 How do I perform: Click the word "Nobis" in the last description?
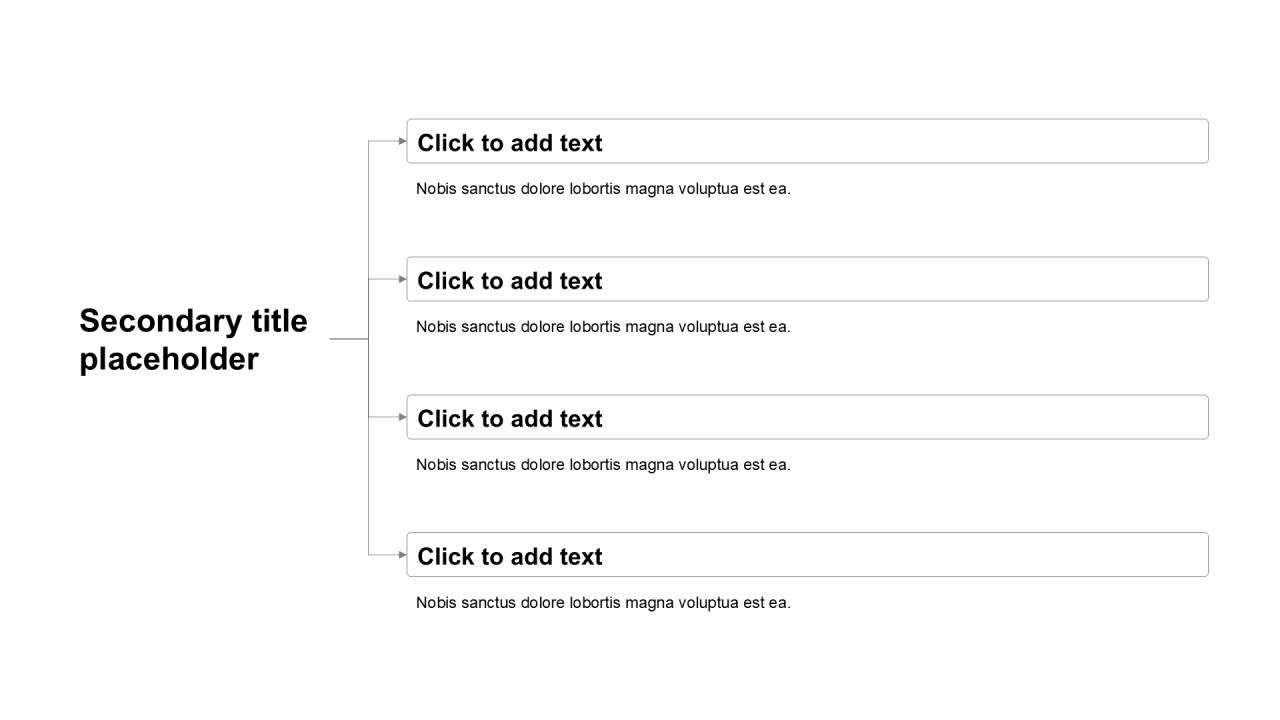click(x=436, y=603)
